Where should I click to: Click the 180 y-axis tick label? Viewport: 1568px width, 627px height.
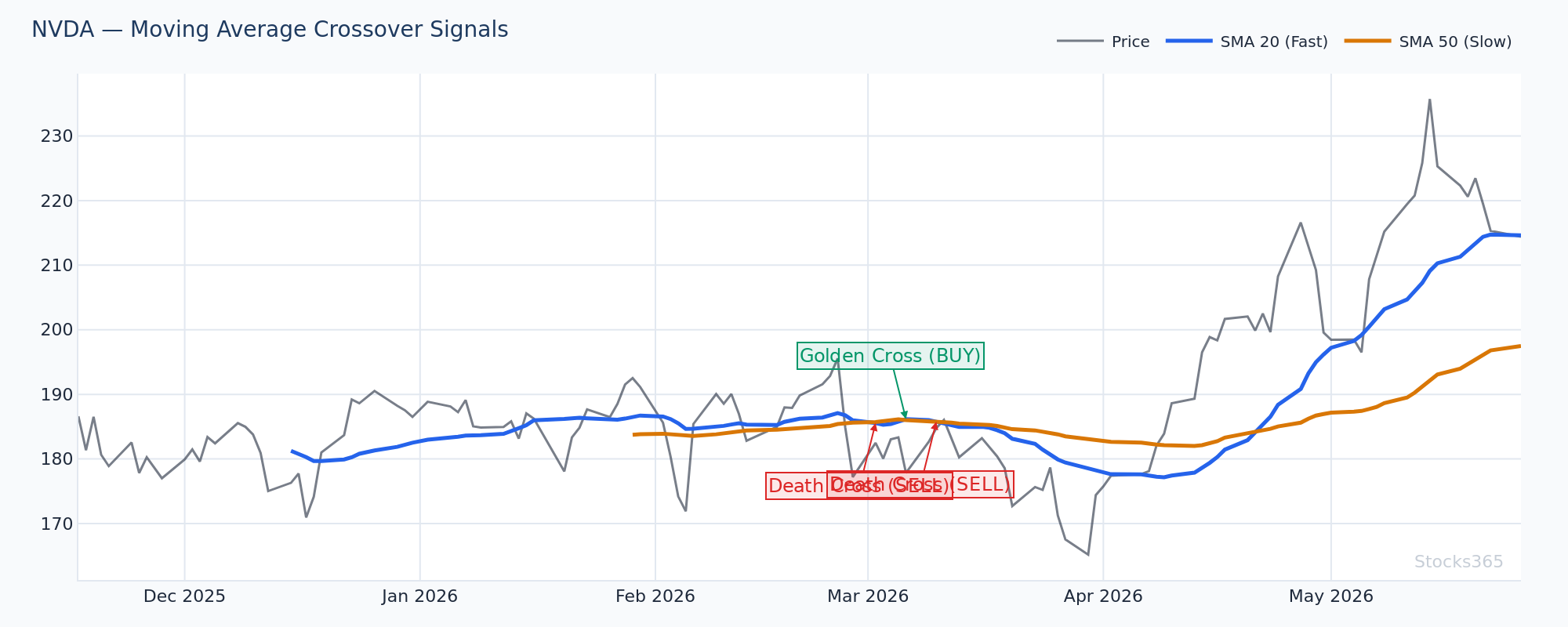point(56,459)
